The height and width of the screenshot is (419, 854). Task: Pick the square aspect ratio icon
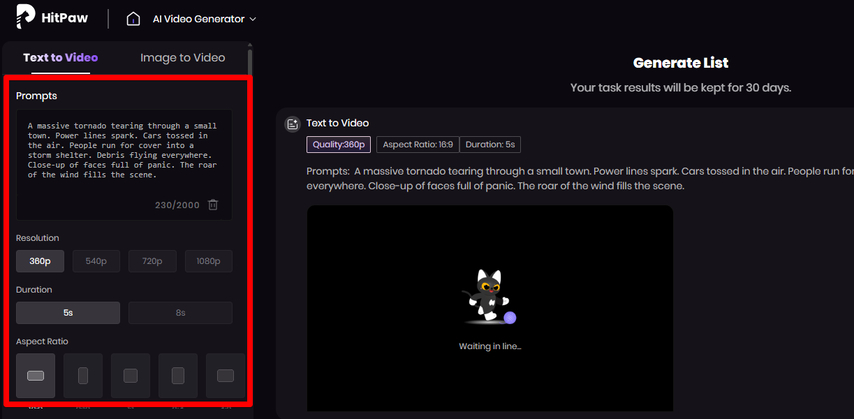(130, 375)
